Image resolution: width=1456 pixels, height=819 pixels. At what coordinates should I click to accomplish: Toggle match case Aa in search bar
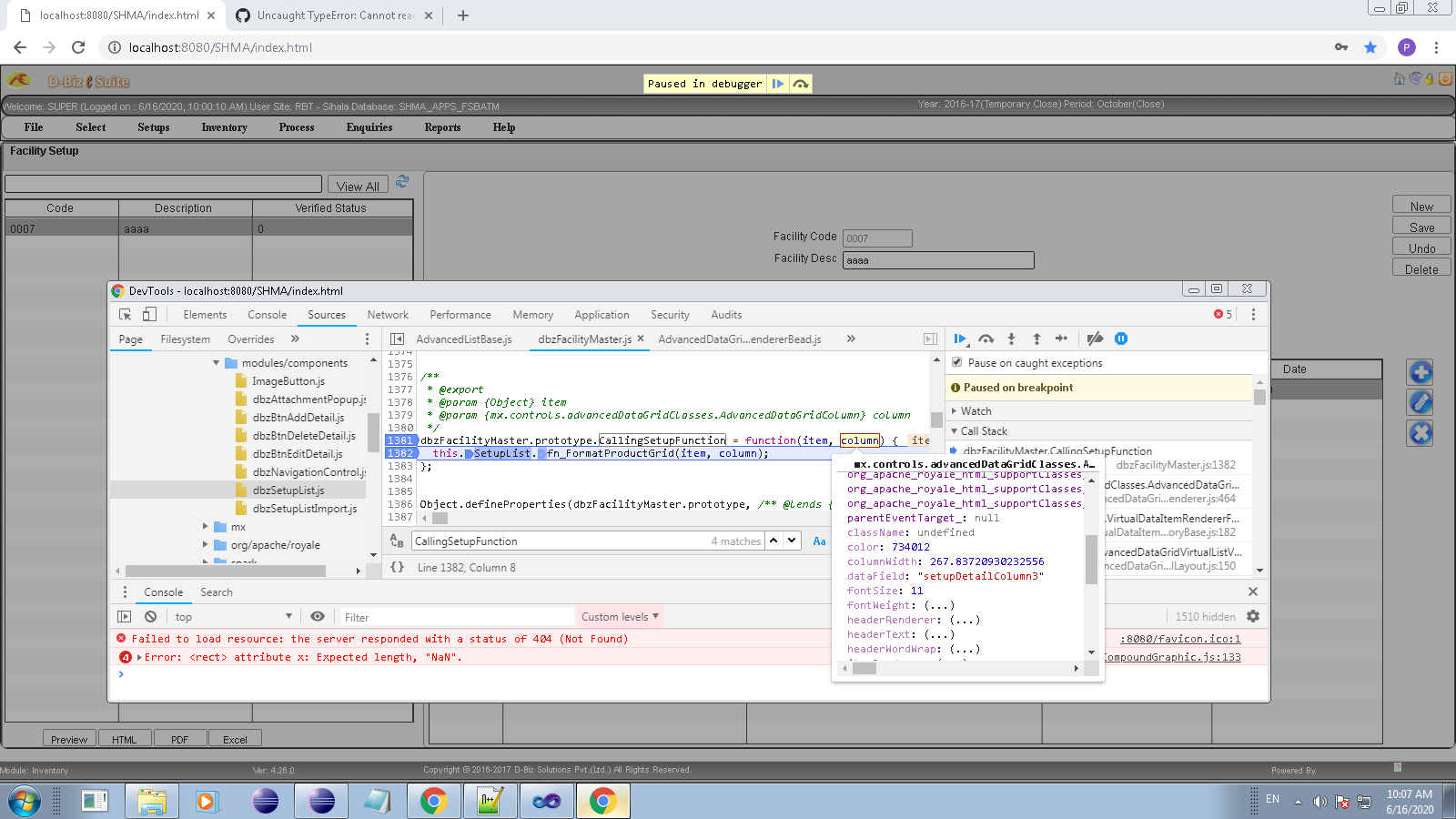819,541
